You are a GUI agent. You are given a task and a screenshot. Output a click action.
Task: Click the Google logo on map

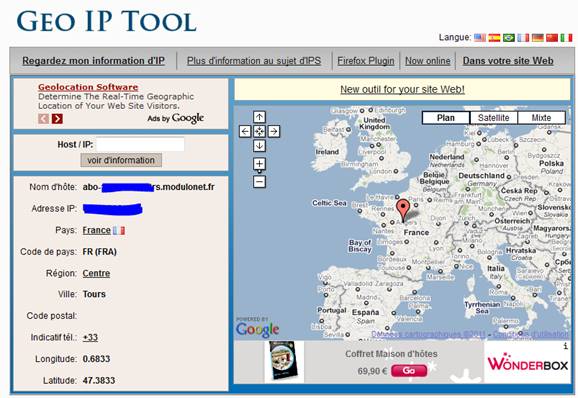click(258, 328)
